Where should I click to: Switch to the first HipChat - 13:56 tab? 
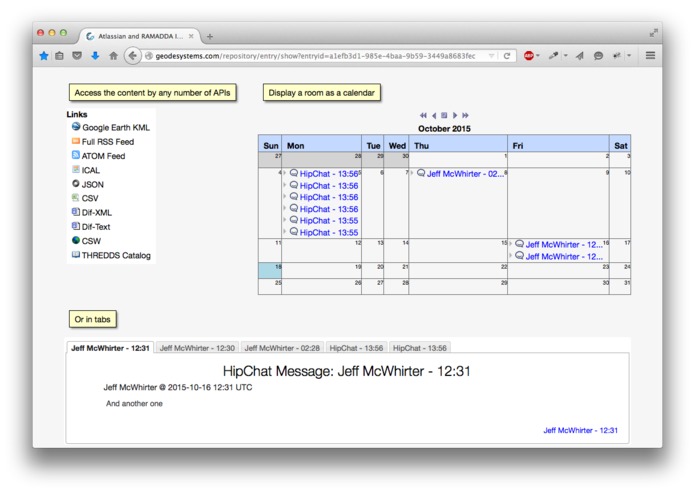pyautogui.click(x=356, y=348)
